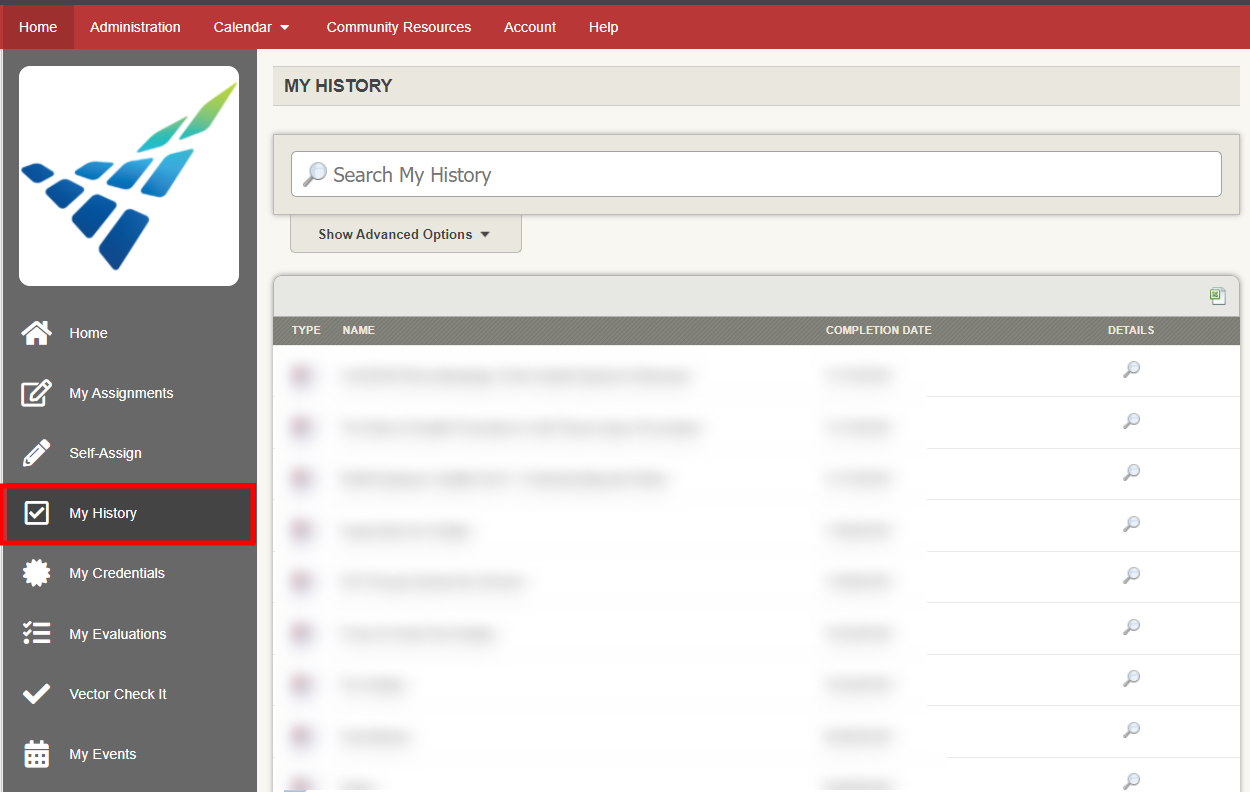The width and height of the screenshot is (1250, 792).
Task: Open details magnifier in third history row
Action: point(1131,473)
